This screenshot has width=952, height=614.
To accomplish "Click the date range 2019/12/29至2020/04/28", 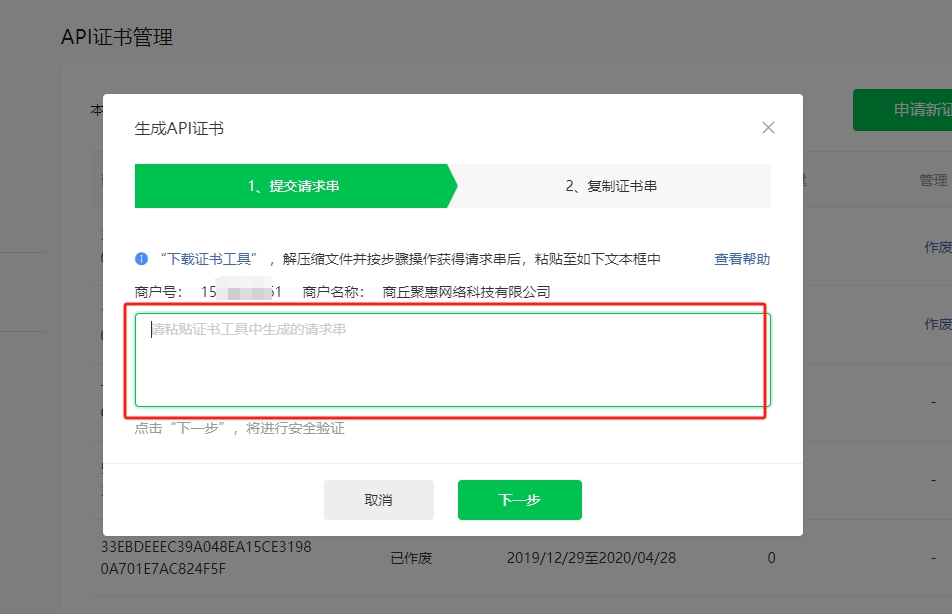I will click(591, 558).
